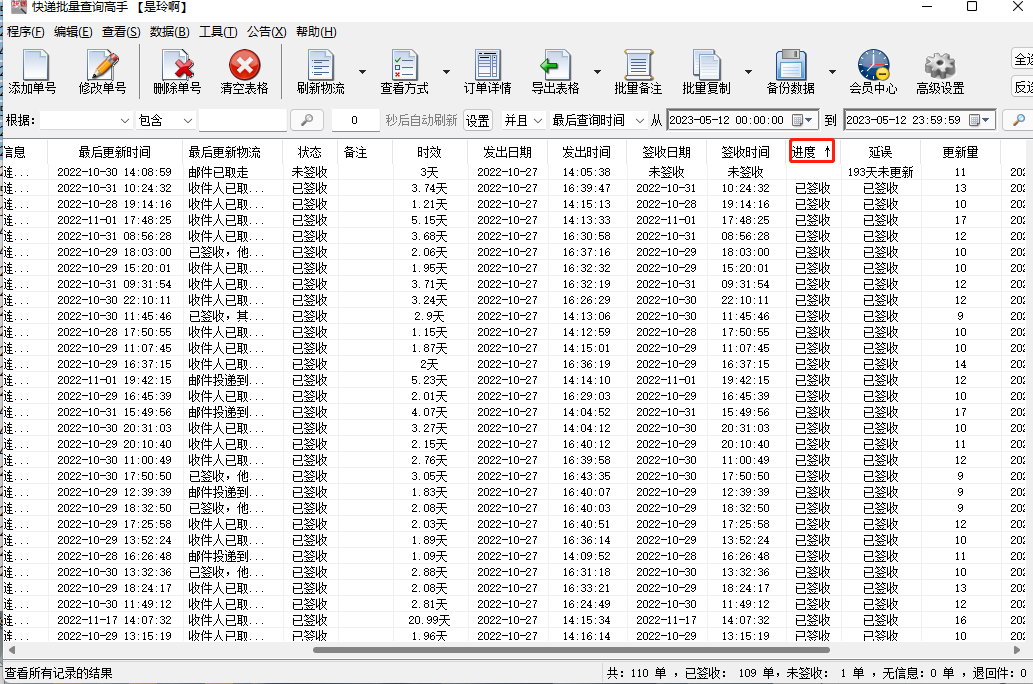Open the 程序(F) menu
The image size is (1033, 684).
(26, 32)
